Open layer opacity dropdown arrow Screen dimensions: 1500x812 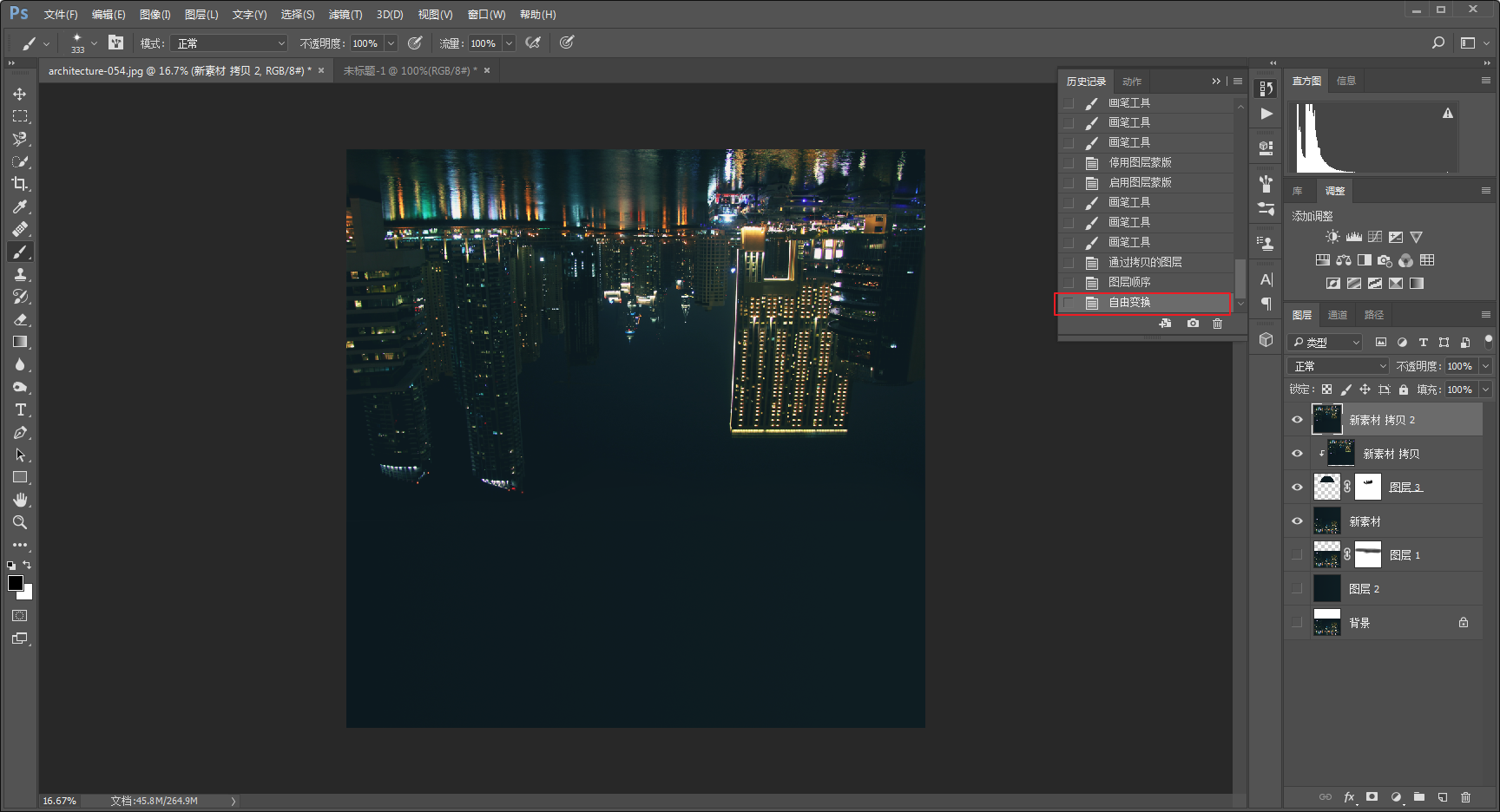(x=1485, y=366)
